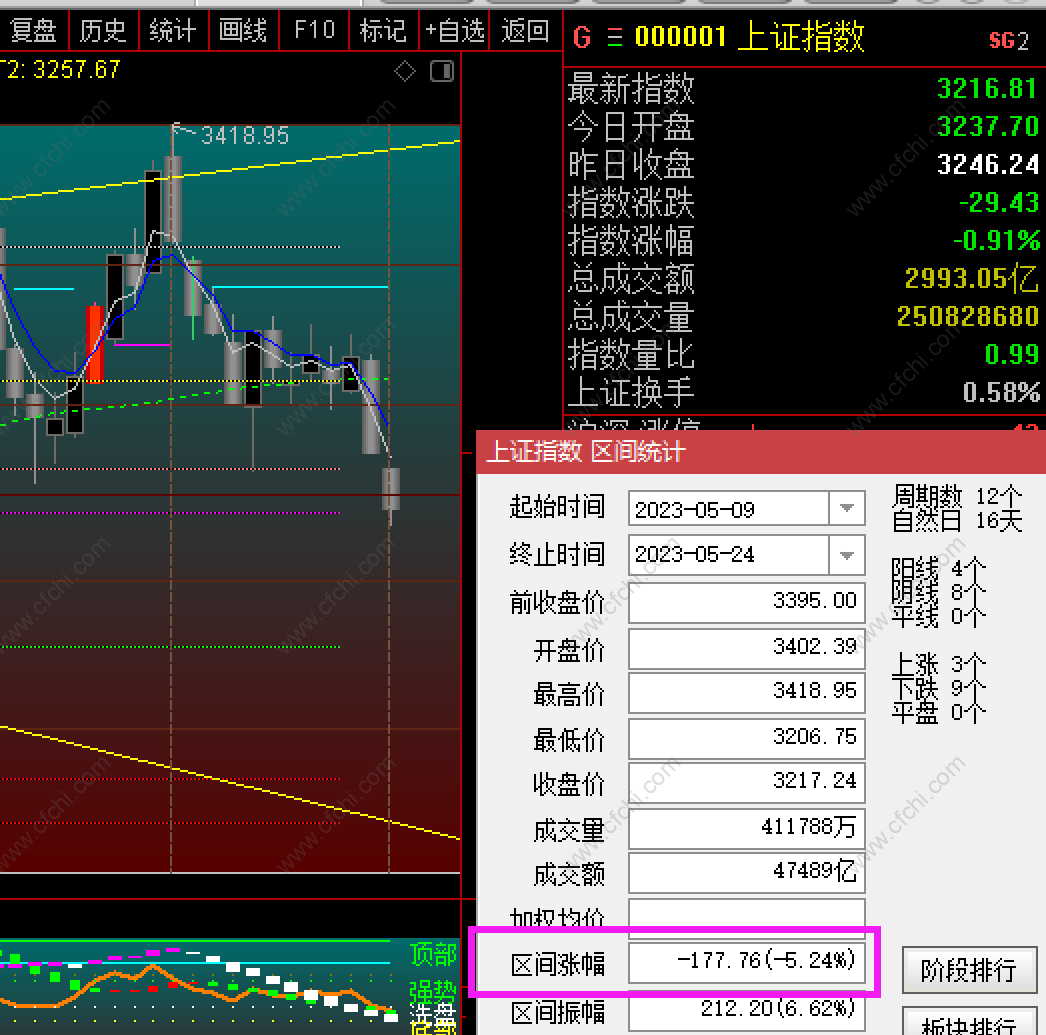
Task: Click the end date field 2023-05-24
Action: [728, 555]
